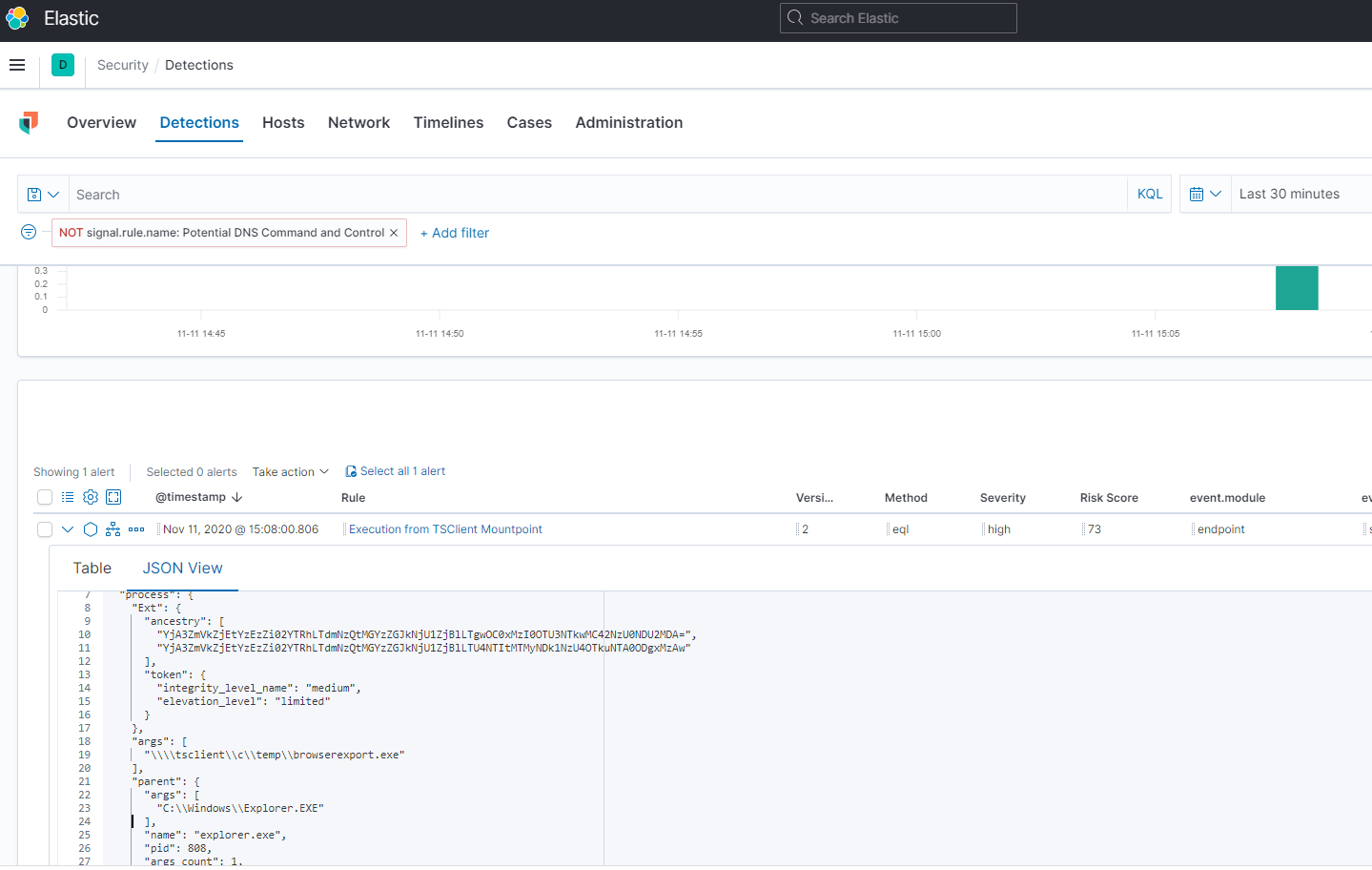Screen dimensions: 1372x870
Task: Toggle Select all 1 alert
Action: pyautogui.click(x=395, y=470)
